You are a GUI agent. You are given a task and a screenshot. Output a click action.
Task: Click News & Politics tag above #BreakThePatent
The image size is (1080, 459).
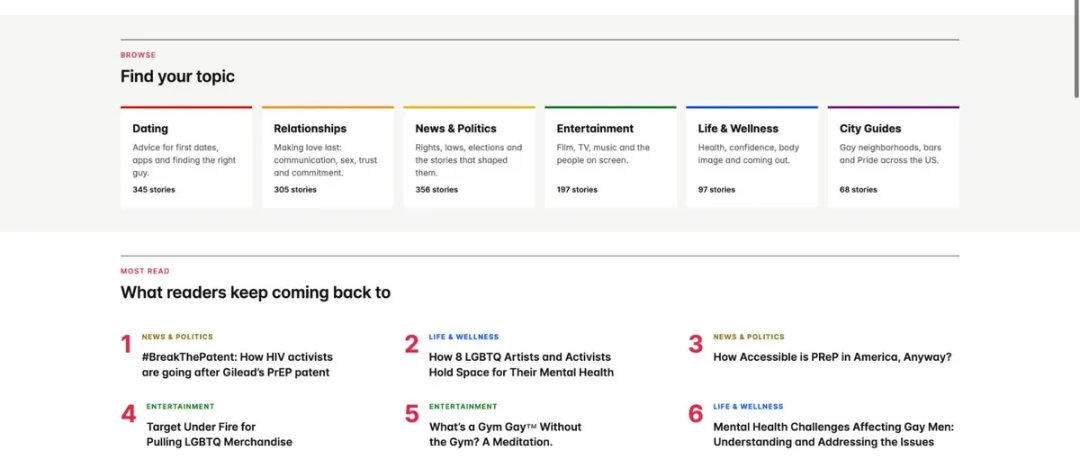[x=178, y=337]
